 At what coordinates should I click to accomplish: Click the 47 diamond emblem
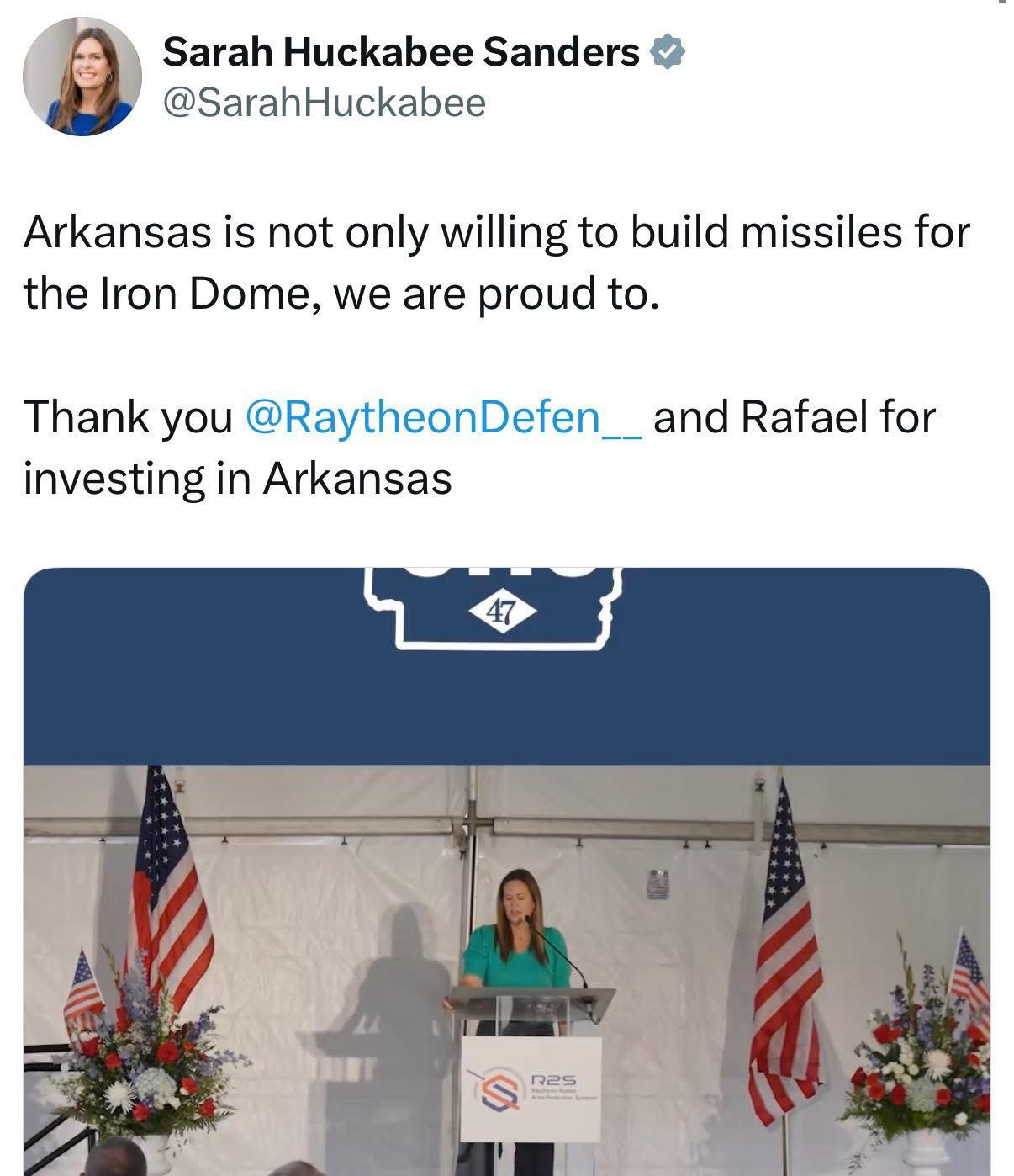pyautogui.click(x=502, y=613)
